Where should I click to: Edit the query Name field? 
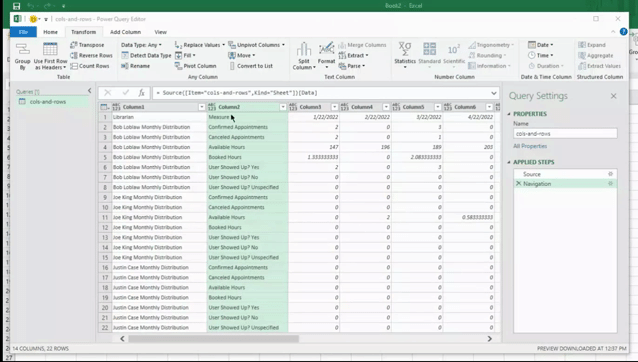pyautogui.click(x=565, y=134)
